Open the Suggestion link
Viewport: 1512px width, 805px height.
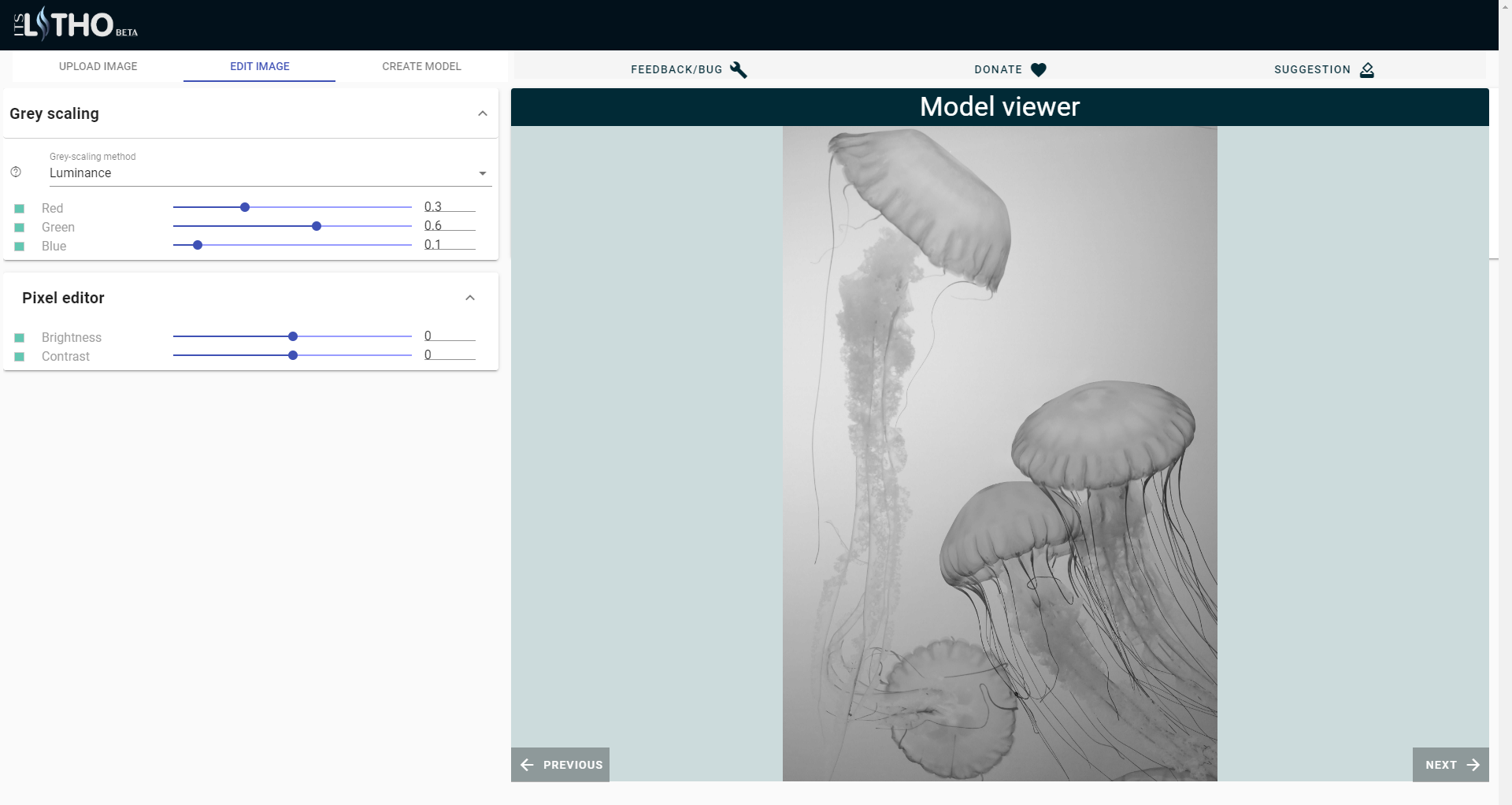click(x=1312, y=69)
